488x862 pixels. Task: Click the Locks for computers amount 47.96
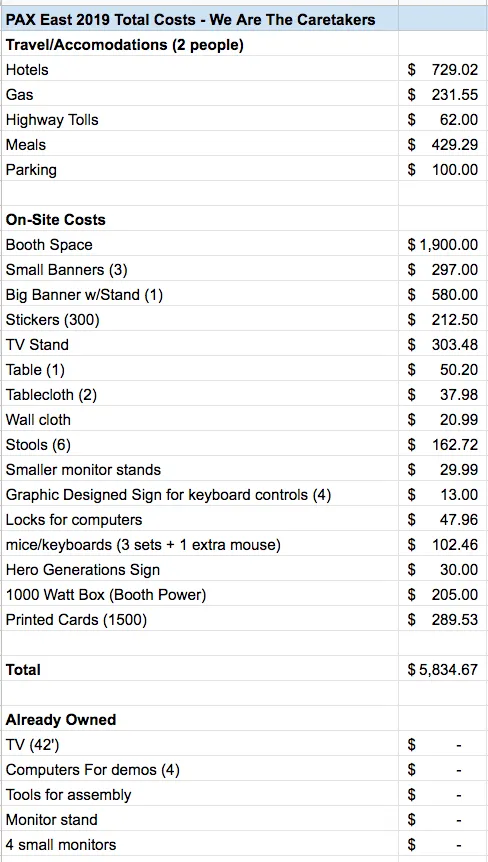(443, 520)
